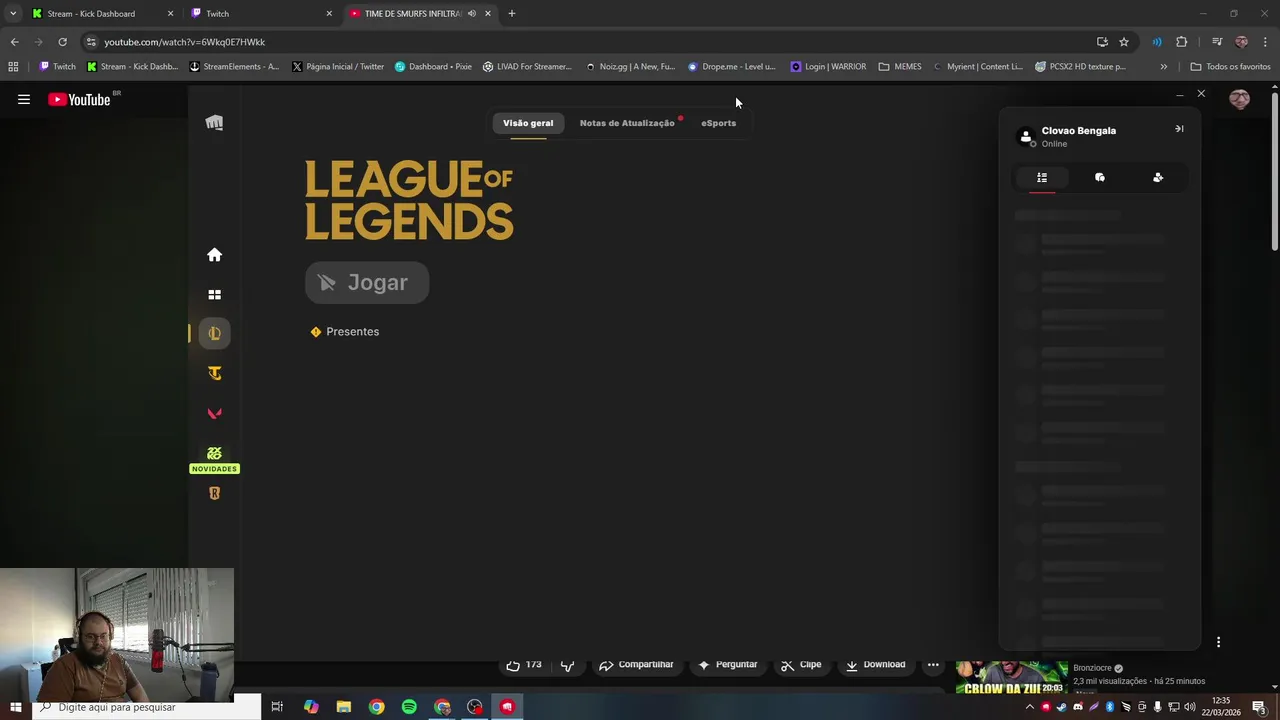The width and height of the screenshot is (1280, 720).
Task: Select Valorant icon in sidebar
Action: pos(214,413)
